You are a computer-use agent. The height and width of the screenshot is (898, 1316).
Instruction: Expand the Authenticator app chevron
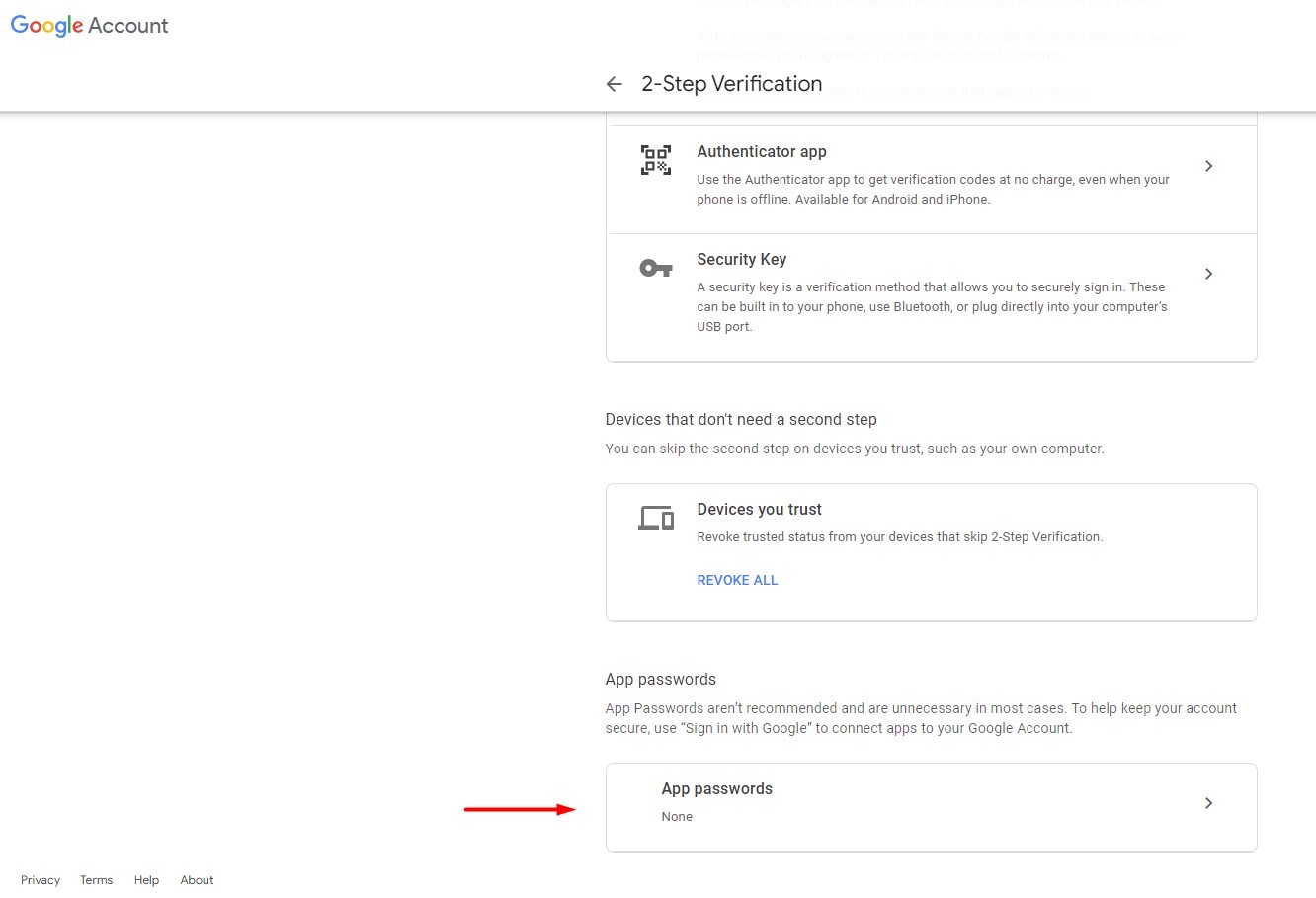[1208, 166]
